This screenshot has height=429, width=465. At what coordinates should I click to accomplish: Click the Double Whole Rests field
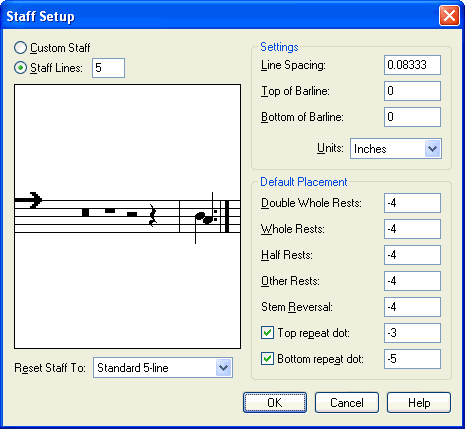pos(412,203)
